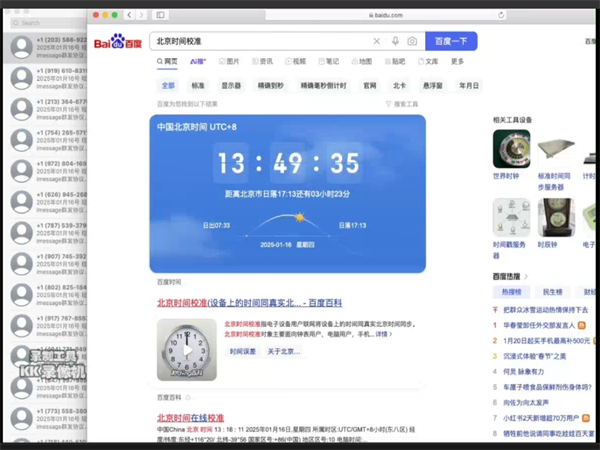Open the 北京时间在线校准 result link
600x450 pixels.
(x=190, y=417)
